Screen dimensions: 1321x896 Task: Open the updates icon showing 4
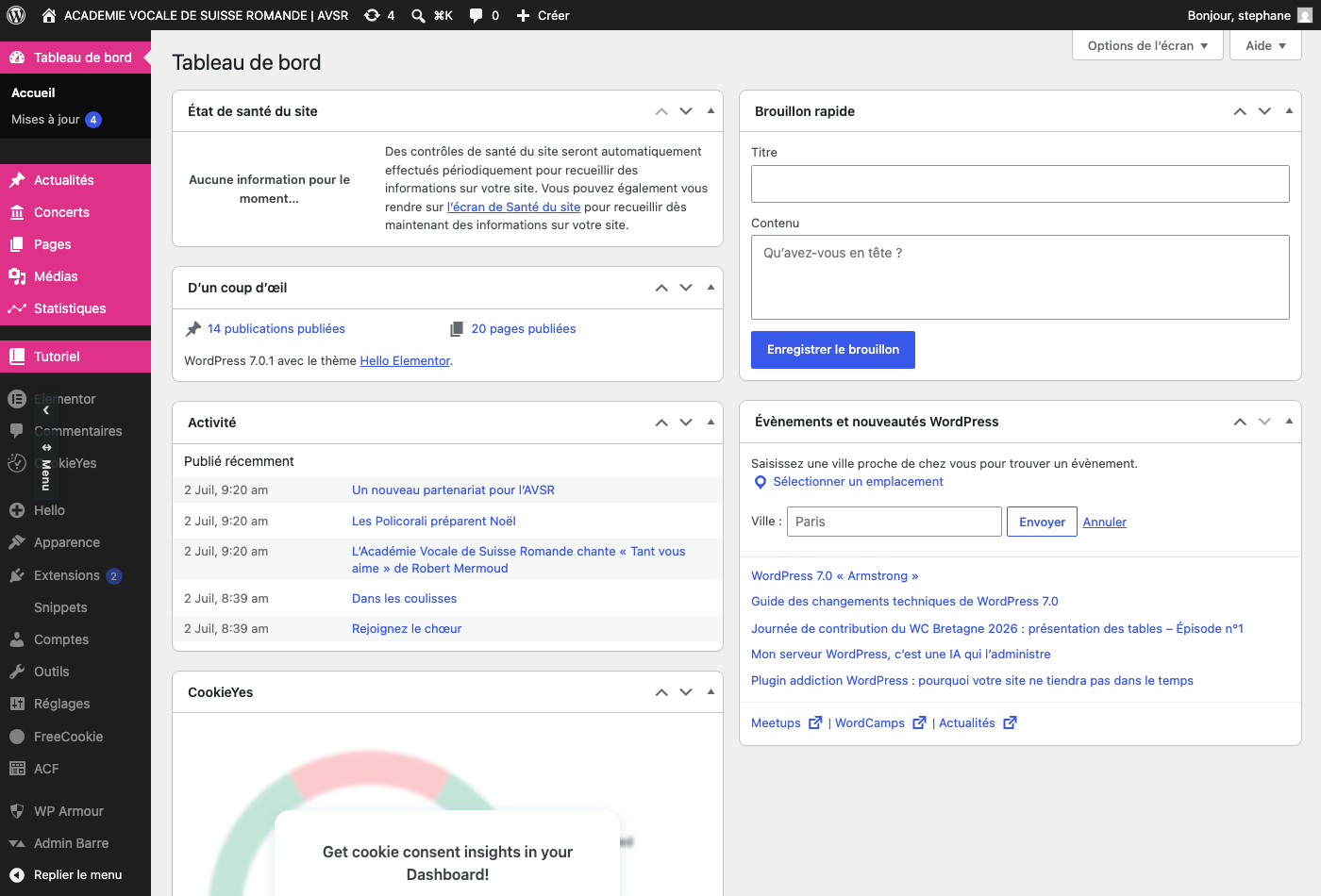(373, 15)
